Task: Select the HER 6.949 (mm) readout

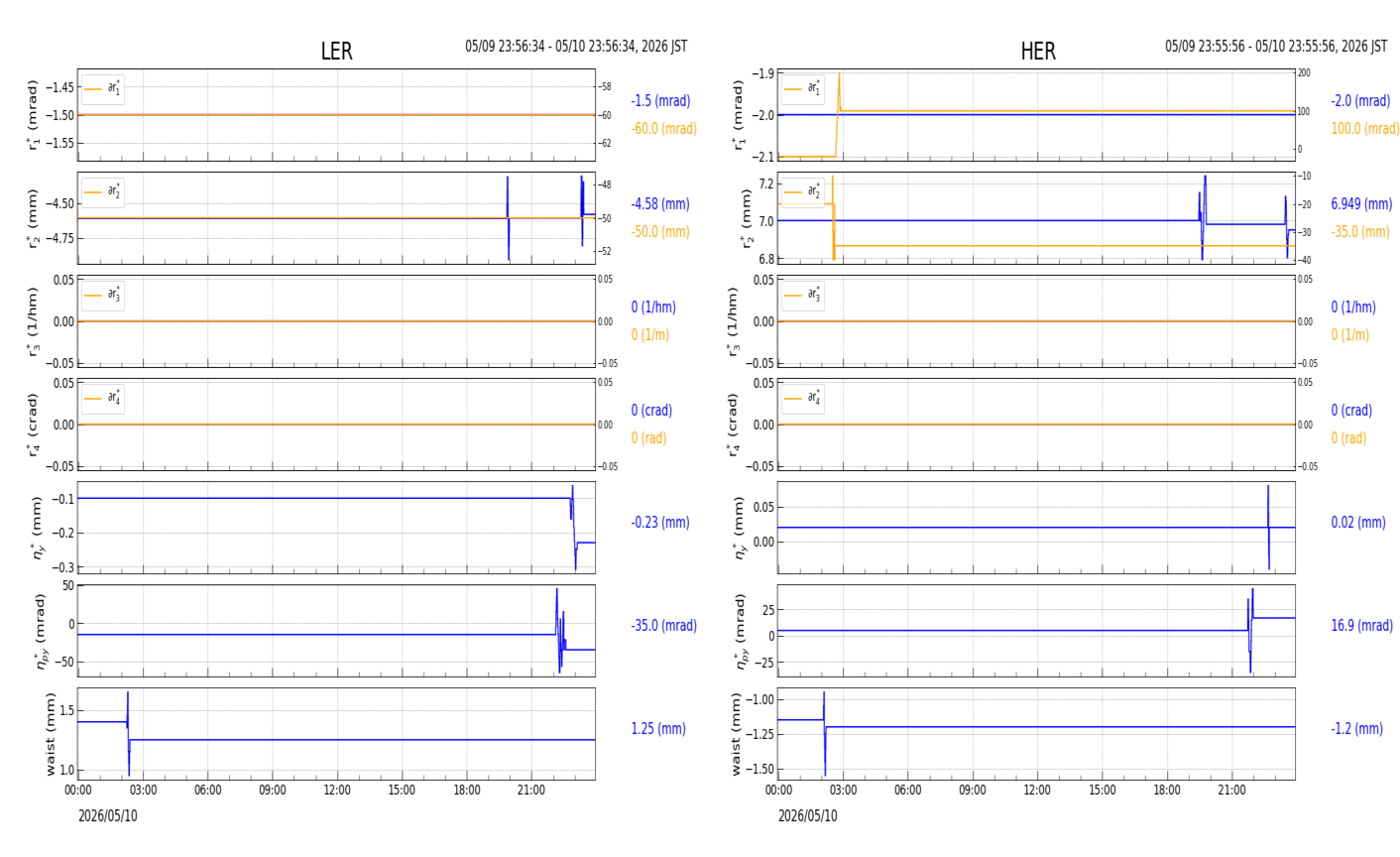Action: pos(1361,204)
